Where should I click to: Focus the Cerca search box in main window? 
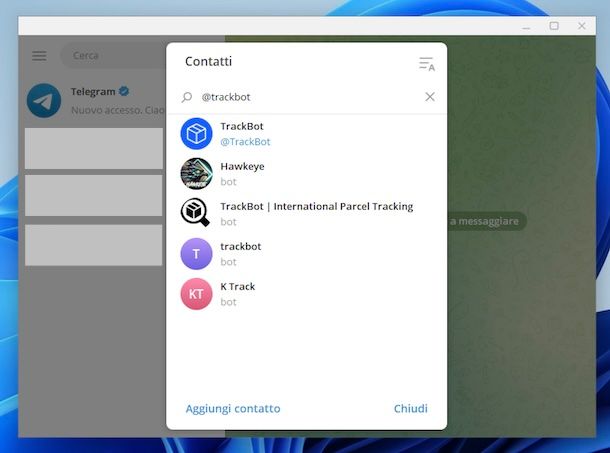(114, 56)
